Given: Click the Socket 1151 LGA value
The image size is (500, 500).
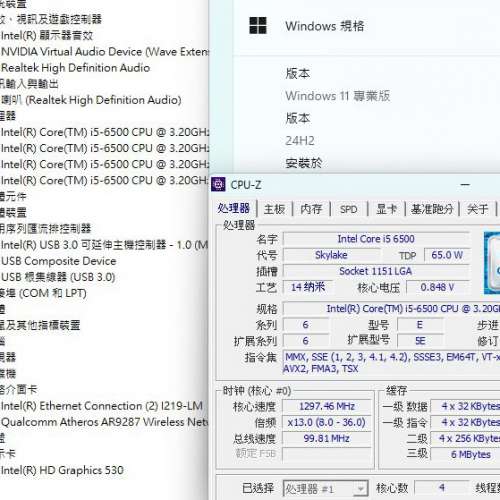Looking at the screenshot, I should click(376, 271).
